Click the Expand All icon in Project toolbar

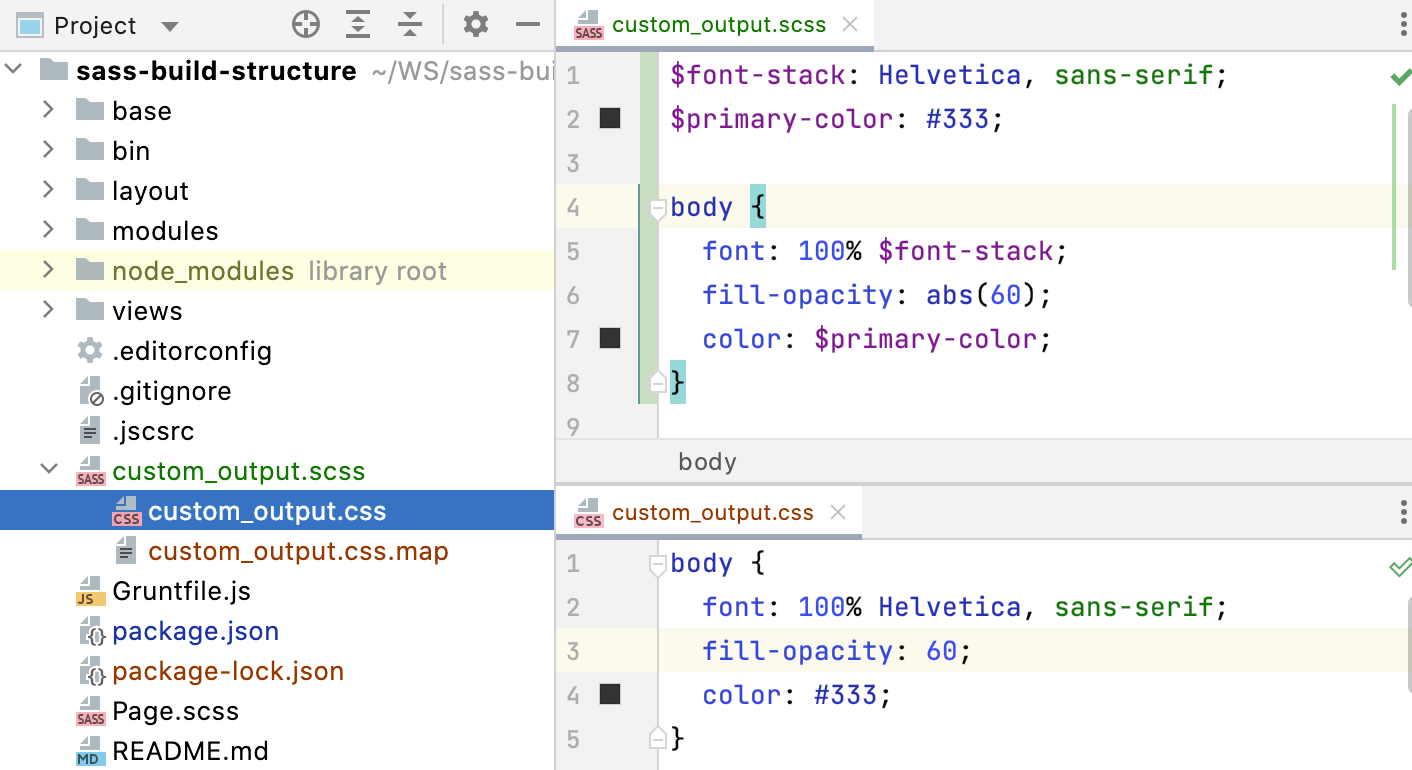click(x=358, y=25)
